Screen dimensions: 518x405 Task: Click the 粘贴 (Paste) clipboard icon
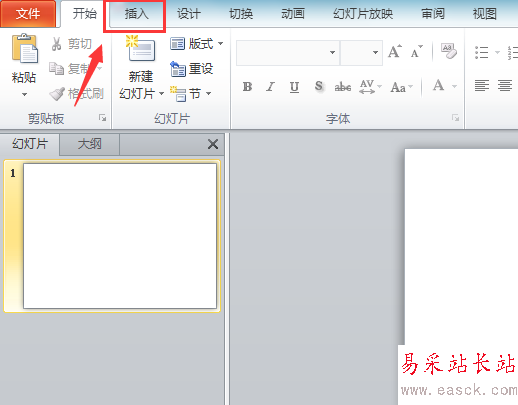25,48
